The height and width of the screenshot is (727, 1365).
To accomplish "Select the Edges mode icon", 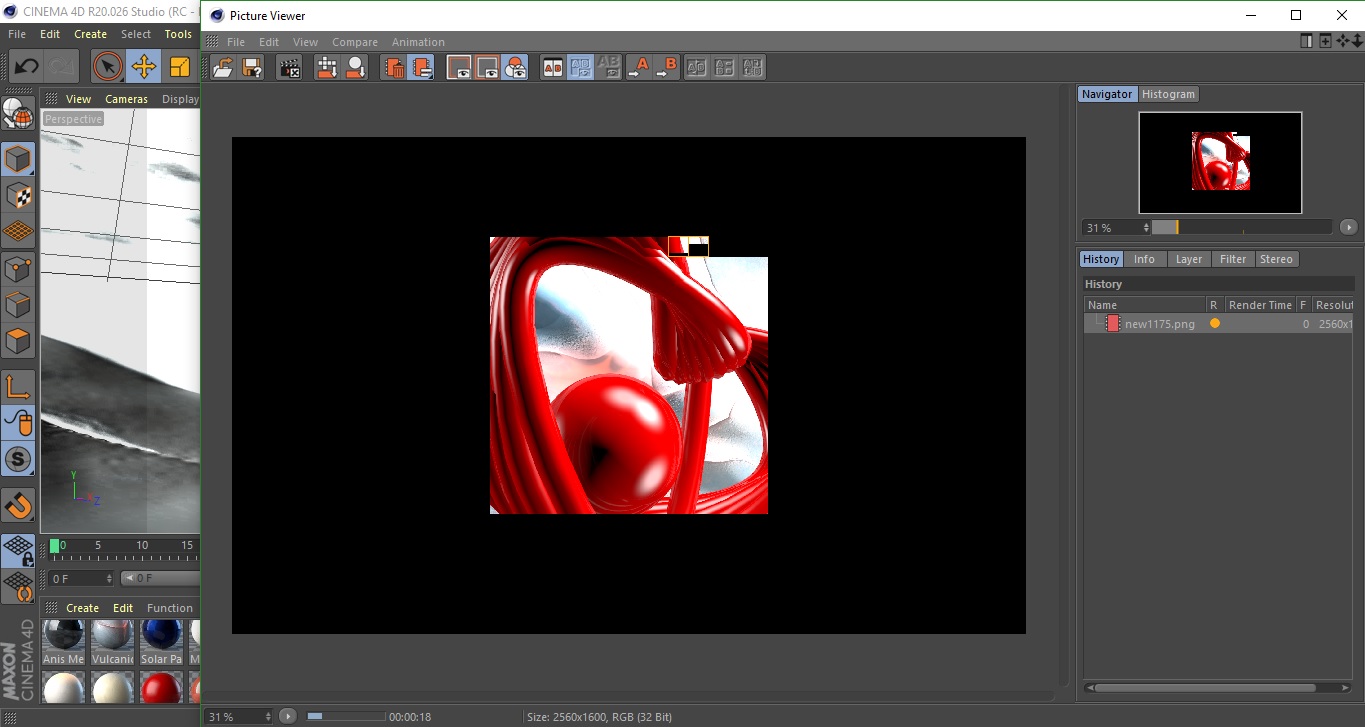I will tap(18, 305).
